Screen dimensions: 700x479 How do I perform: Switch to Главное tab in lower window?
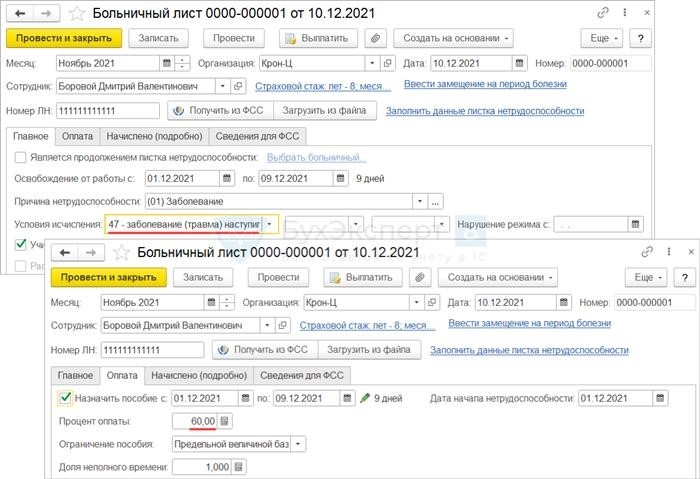tap(75, 375)
